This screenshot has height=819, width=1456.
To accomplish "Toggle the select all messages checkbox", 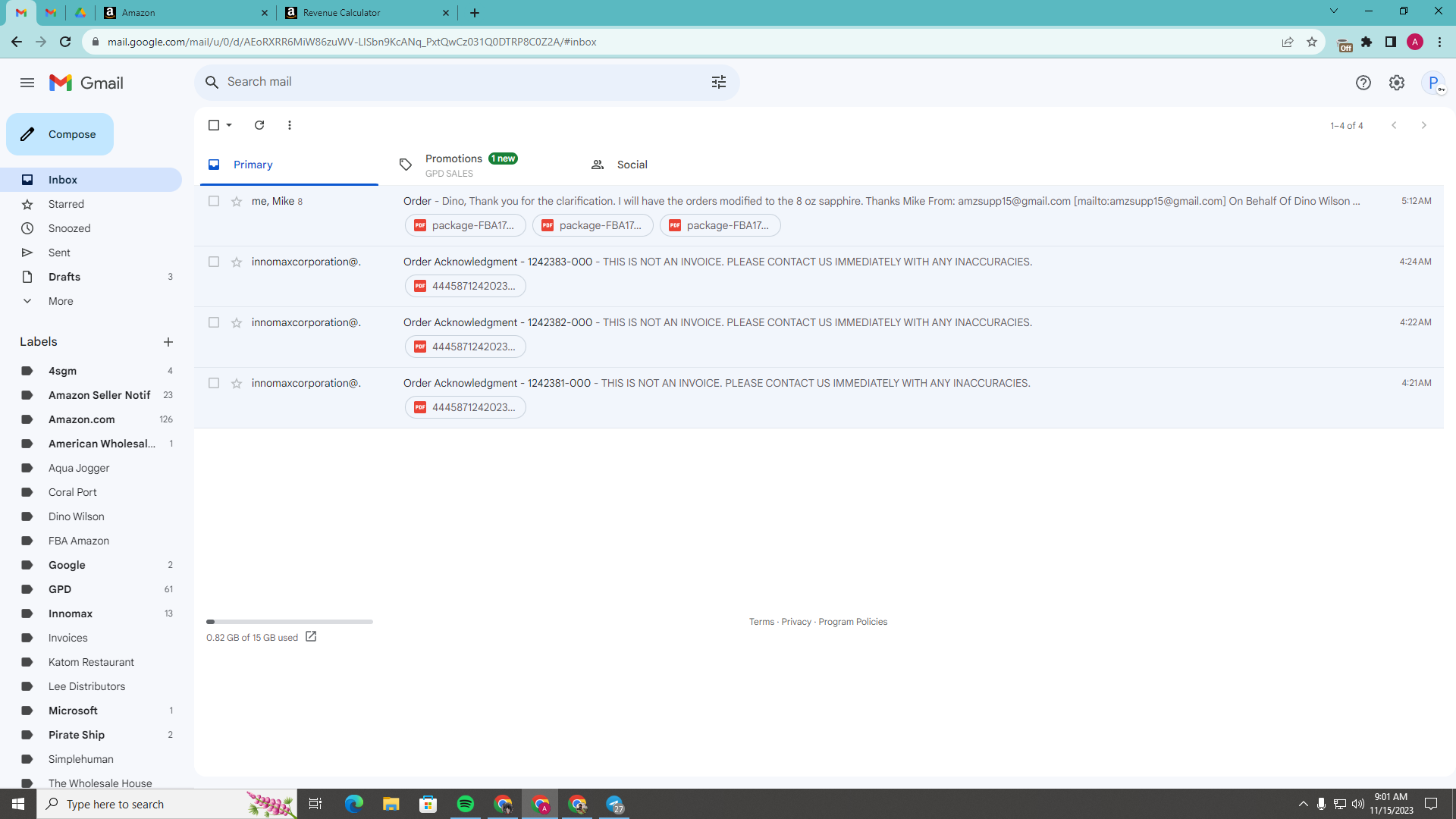I will [214, 125].
